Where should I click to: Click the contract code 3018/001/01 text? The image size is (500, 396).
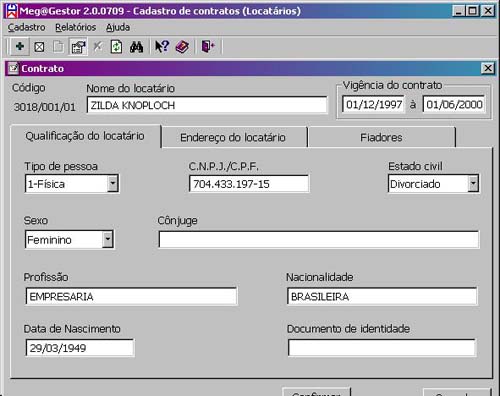point(45,107)
